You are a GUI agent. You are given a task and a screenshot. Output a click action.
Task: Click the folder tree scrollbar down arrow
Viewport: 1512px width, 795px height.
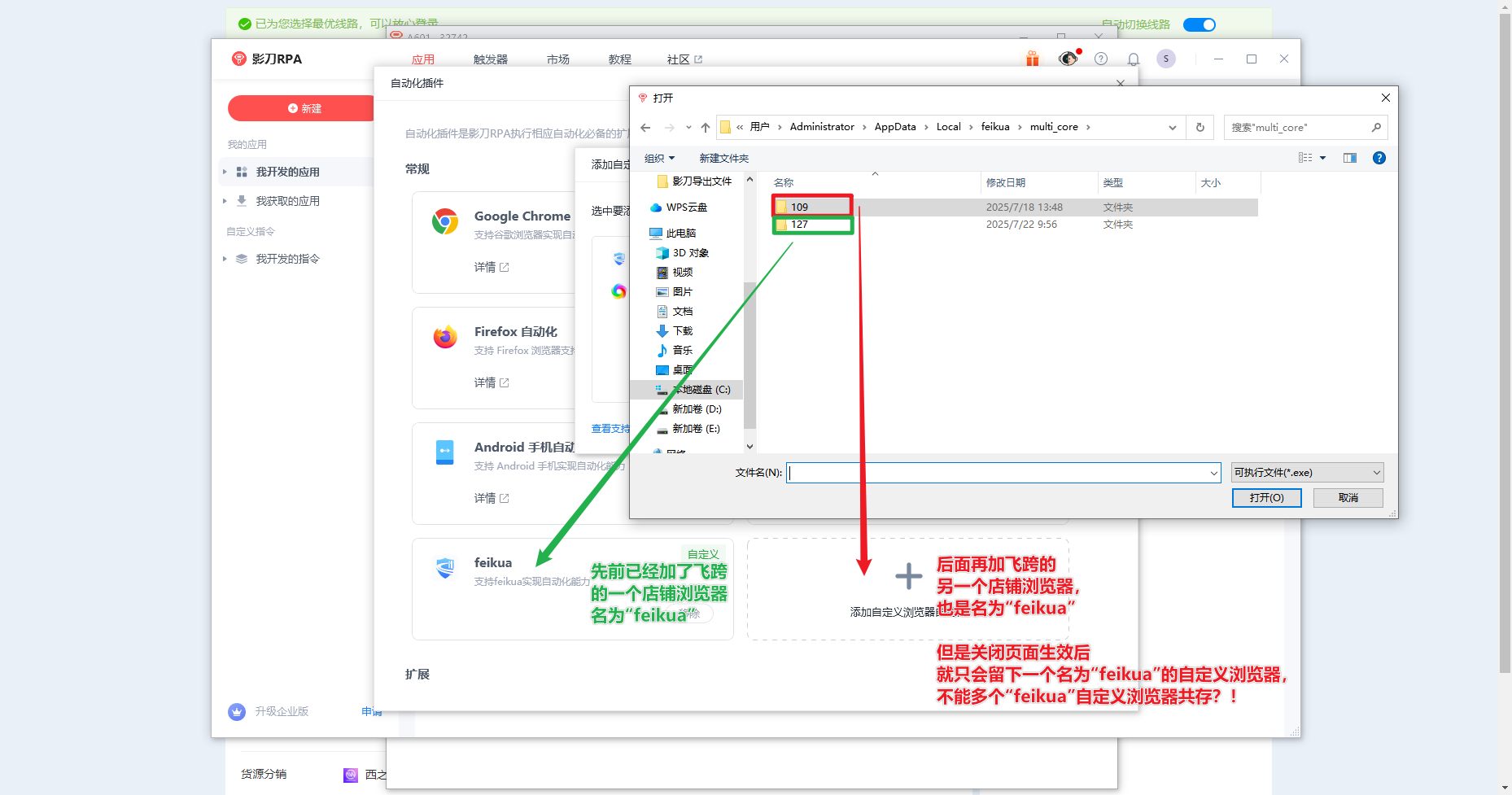(750, 447)
